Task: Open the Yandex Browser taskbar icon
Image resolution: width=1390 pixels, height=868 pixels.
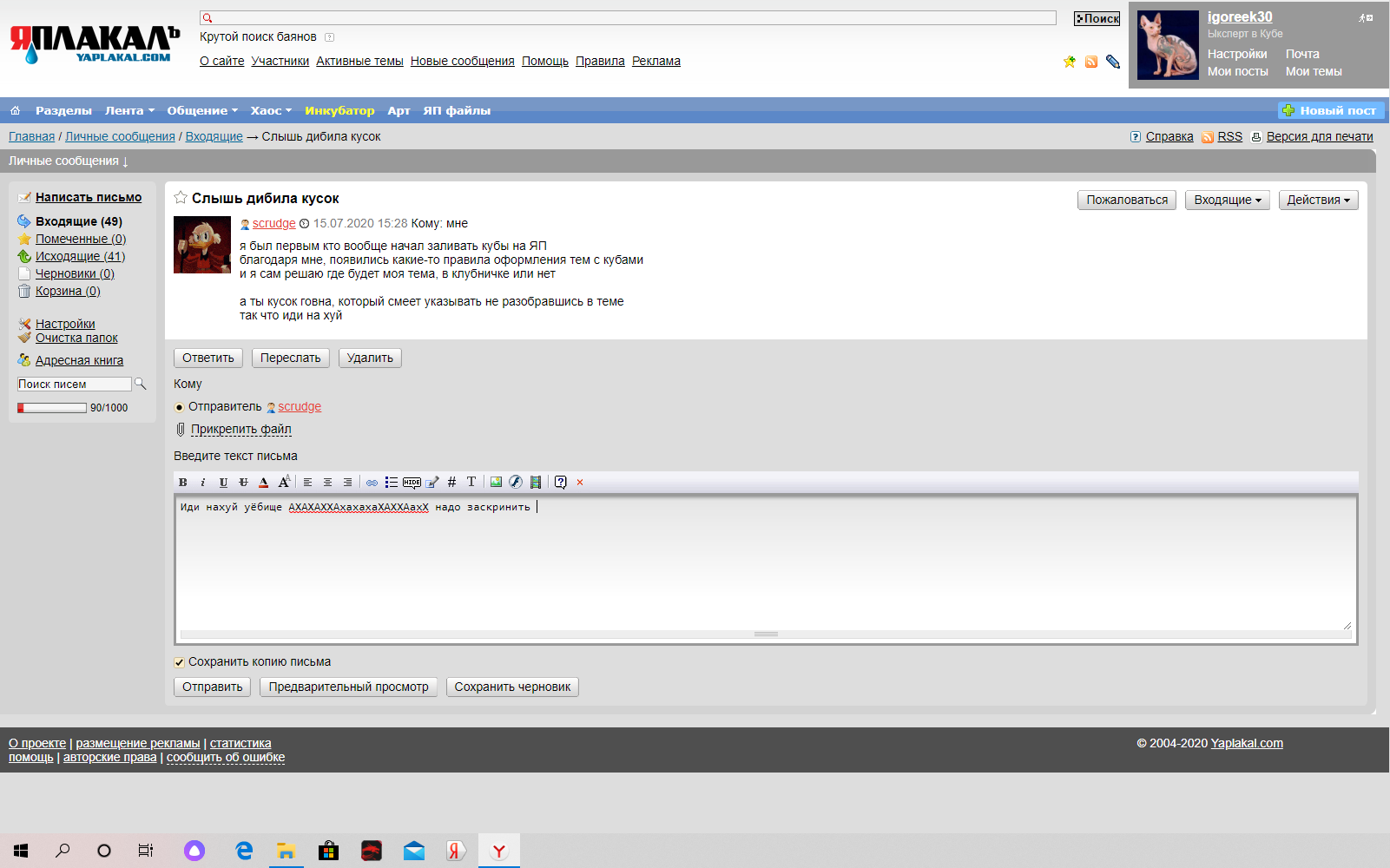Action: click(x=499, y=851)
